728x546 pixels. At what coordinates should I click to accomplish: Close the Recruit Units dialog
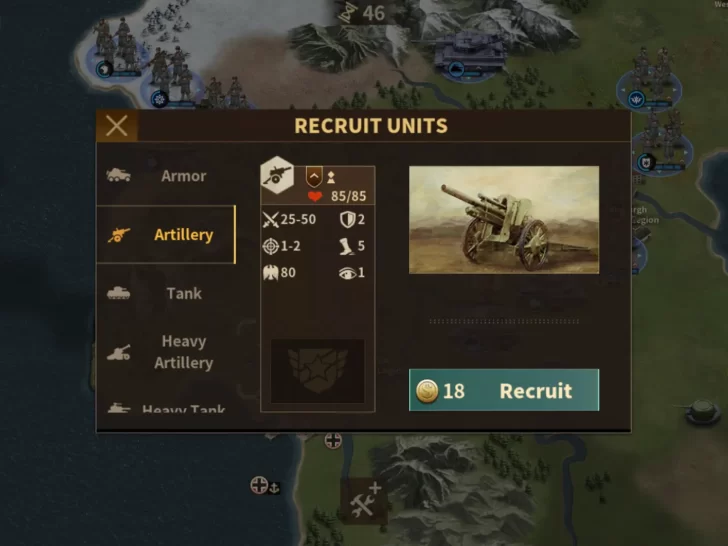coord(117,125)
